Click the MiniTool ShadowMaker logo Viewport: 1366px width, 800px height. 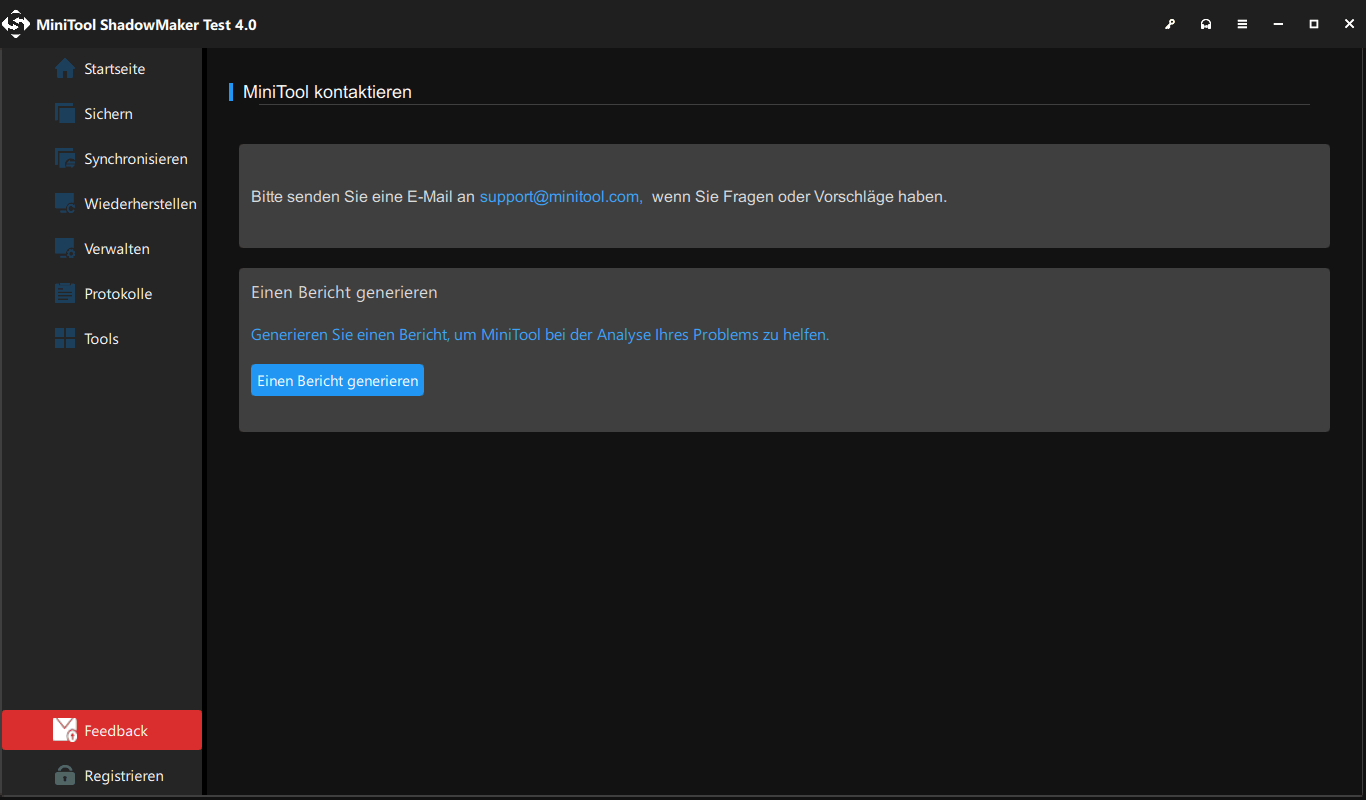pos(16,24)
